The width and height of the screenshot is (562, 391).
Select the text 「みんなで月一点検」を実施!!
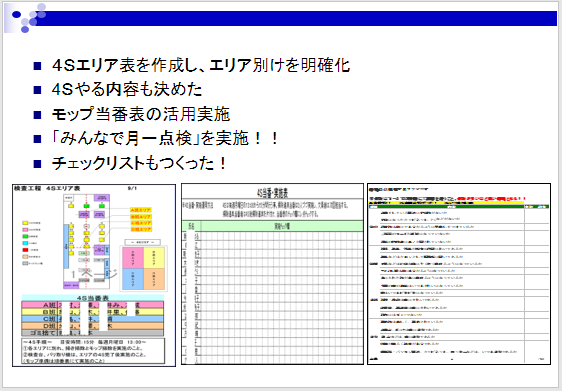coord(165,139)
